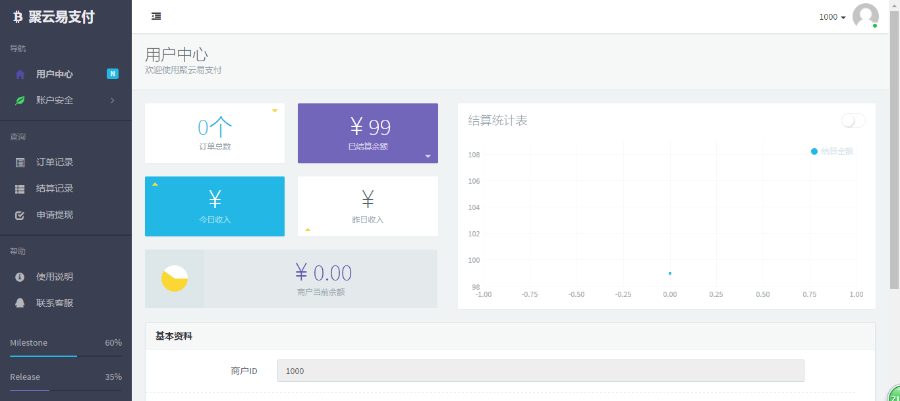Click the bell icon for 联系客服
The height and width of the screenshot is (401, 900).
(x=20, y=303)
